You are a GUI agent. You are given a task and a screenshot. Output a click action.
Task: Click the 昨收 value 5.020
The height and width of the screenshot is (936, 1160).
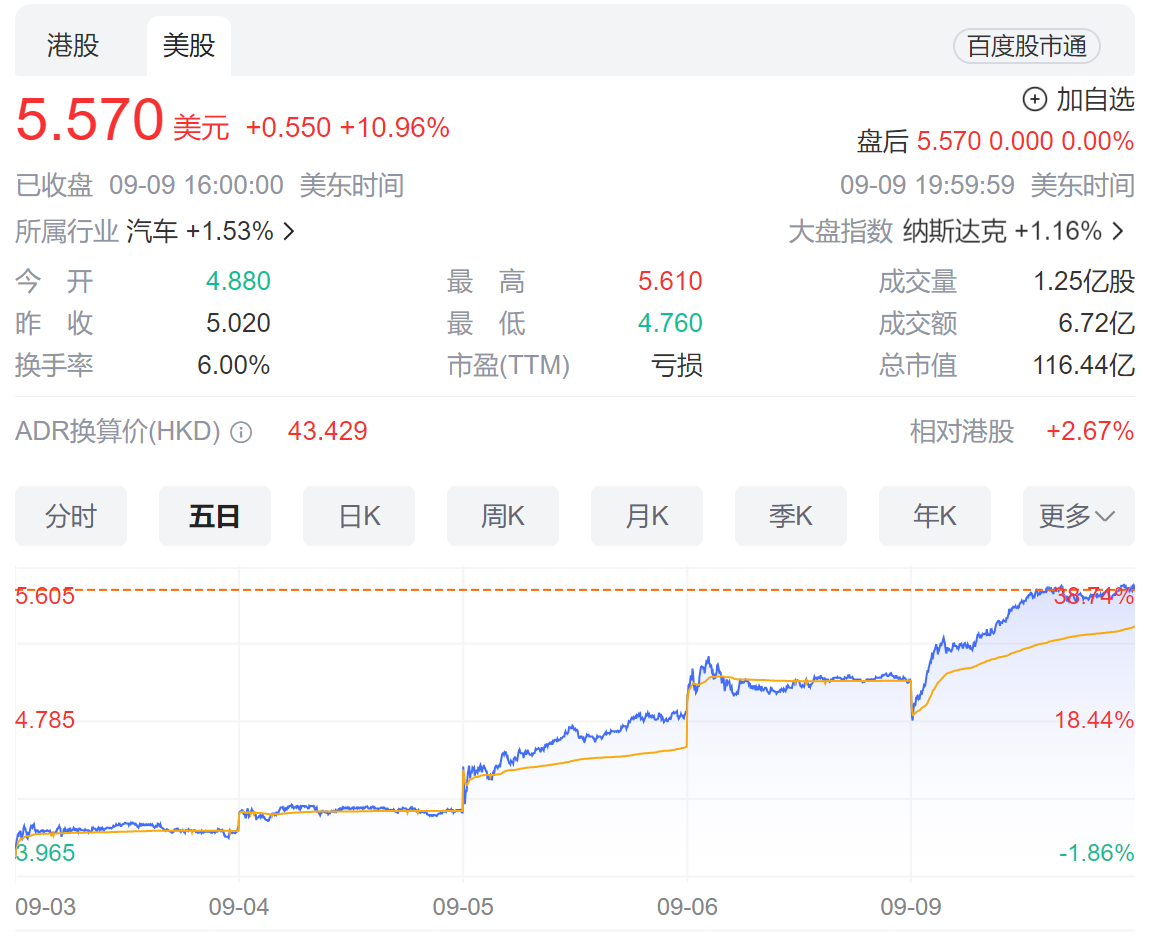(x=238, y=323)
